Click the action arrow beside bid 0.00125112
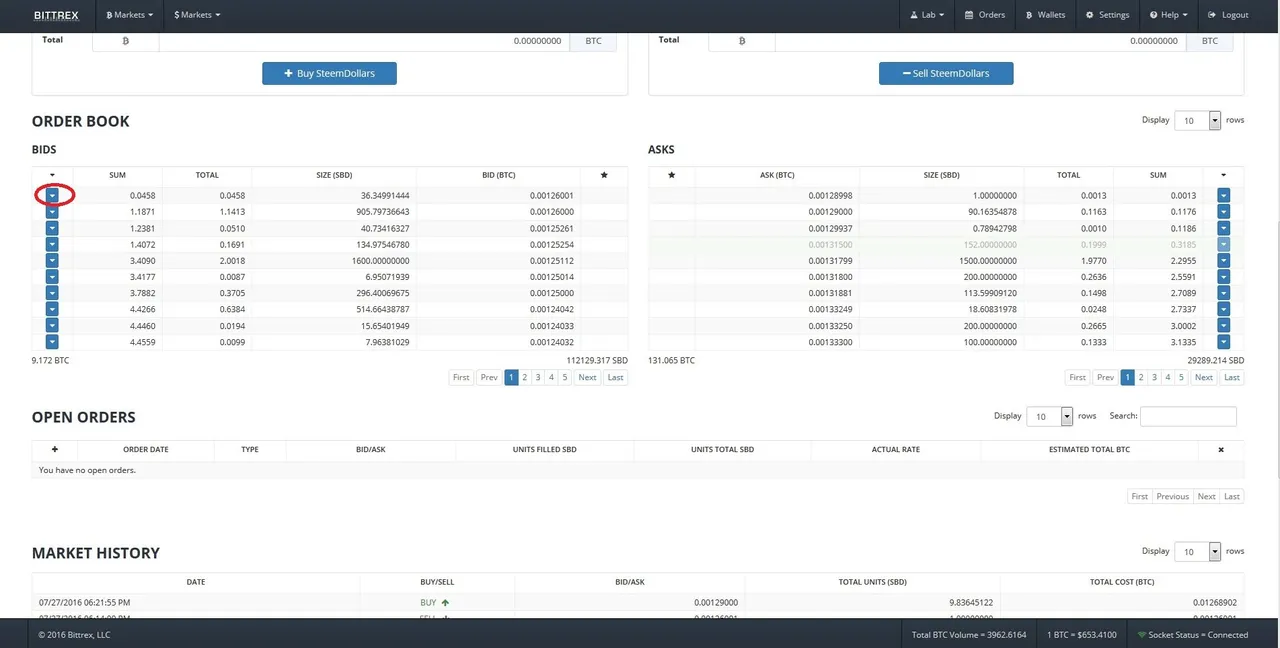This screenshot has height=648, width=1280. pyautogui.click(x=52, y=261)
